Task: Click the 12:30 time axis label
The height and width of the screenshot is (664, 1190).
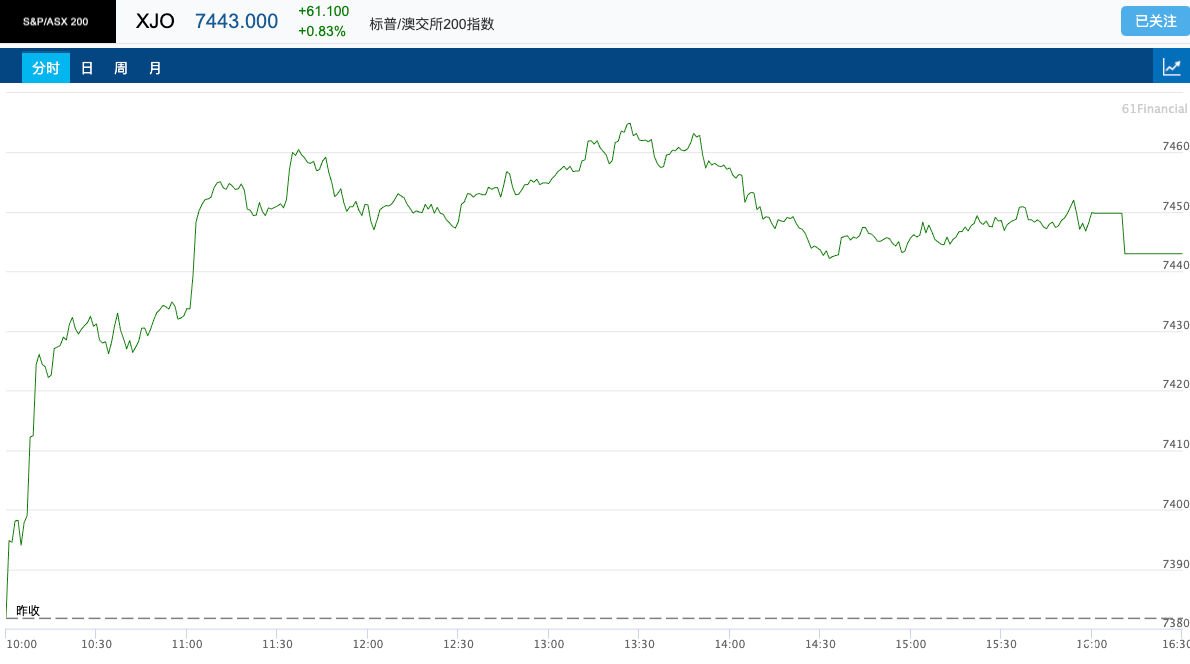Action: pos(458,644)
